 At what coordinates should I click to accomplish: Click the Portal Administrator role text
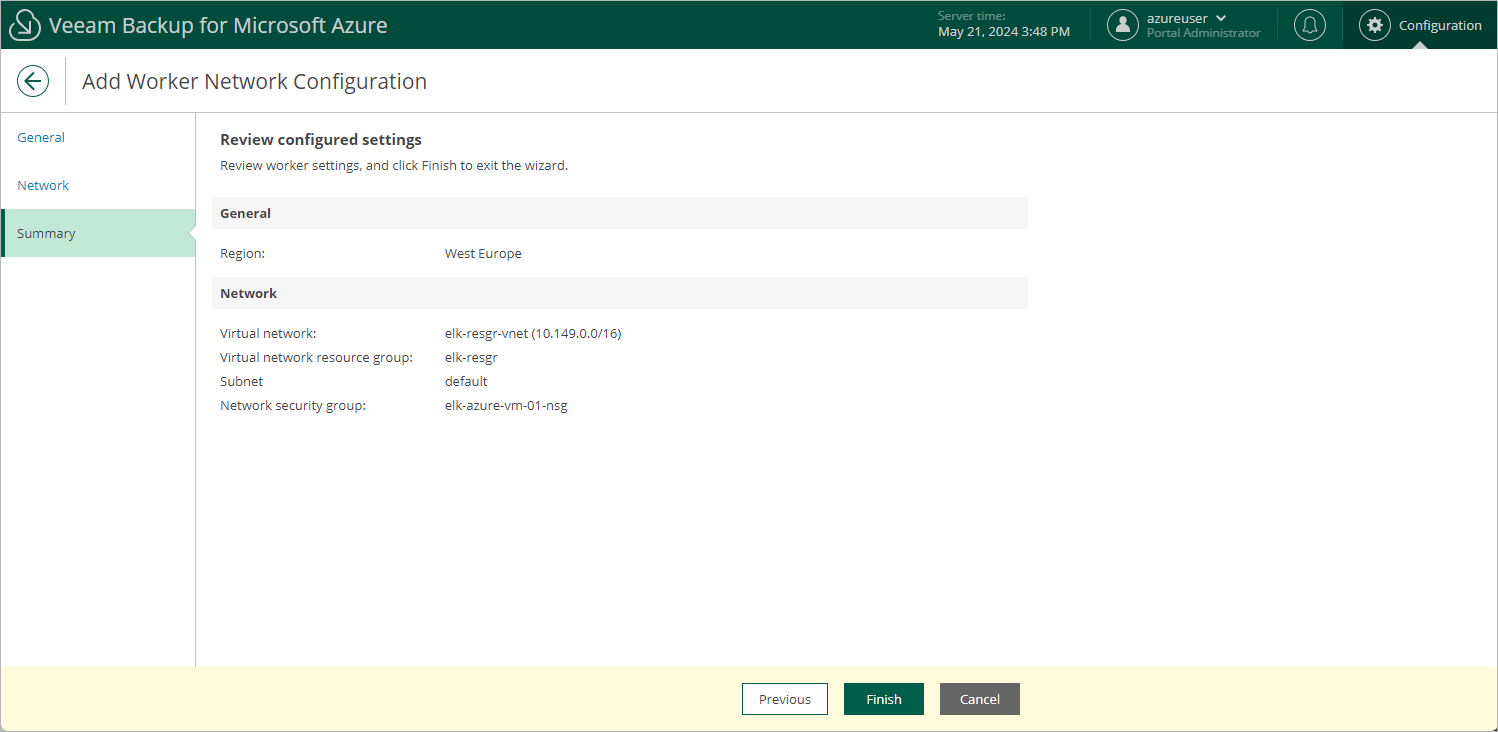tap(1204, 33)
